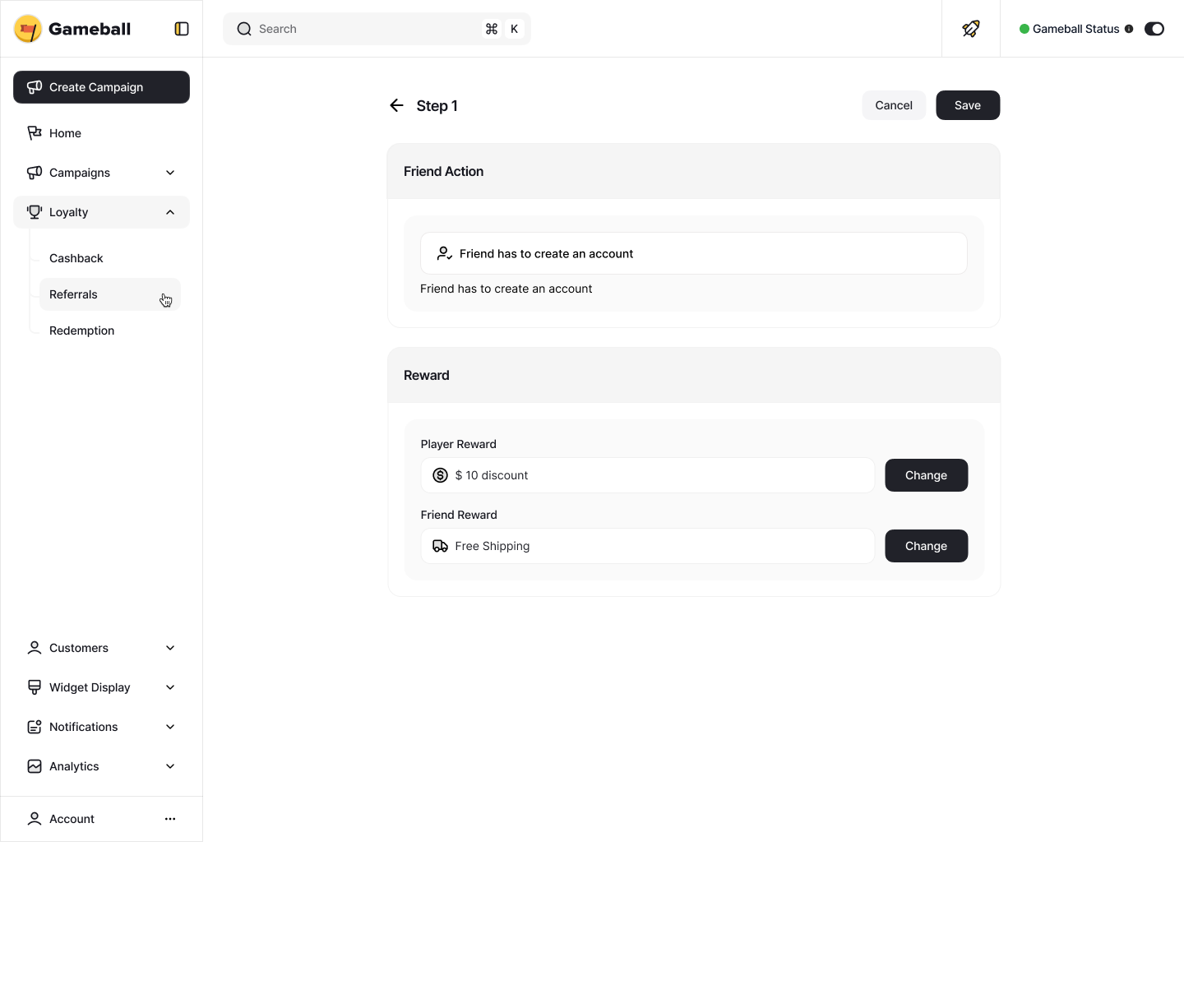Click the rocket launch icon in the top bar
This screenshot has height=1008, width=1184.
click(971, 29)
